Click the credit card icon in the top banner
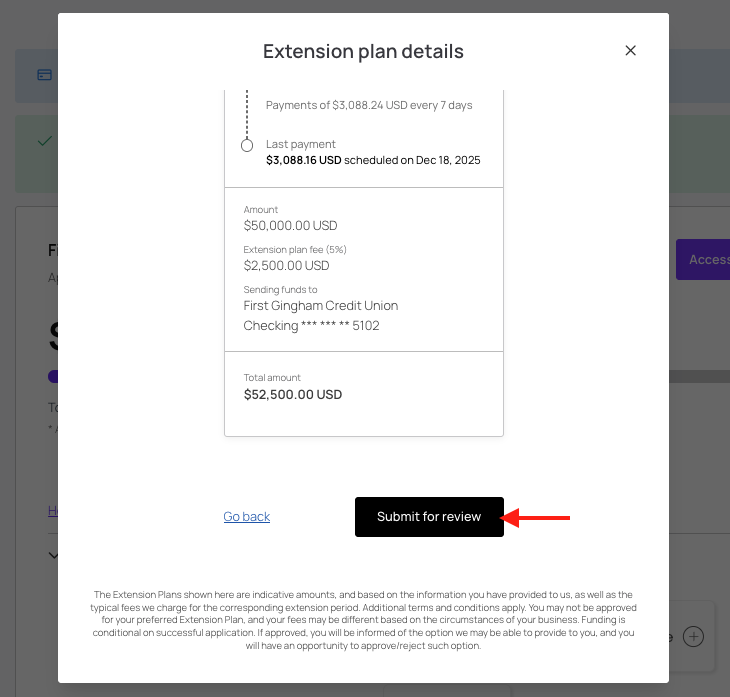This screenshot has width=730, height=697. coord(45,74)
